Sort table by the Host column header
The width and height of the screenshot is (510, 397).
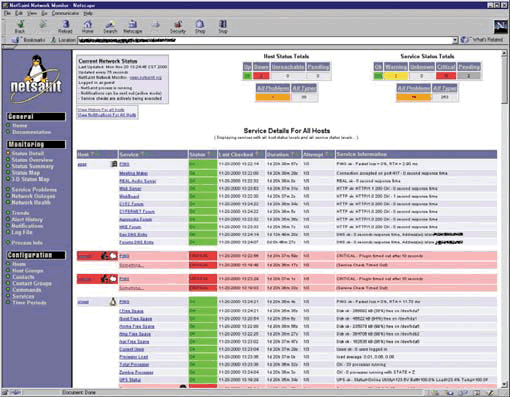tap(83, 154)
